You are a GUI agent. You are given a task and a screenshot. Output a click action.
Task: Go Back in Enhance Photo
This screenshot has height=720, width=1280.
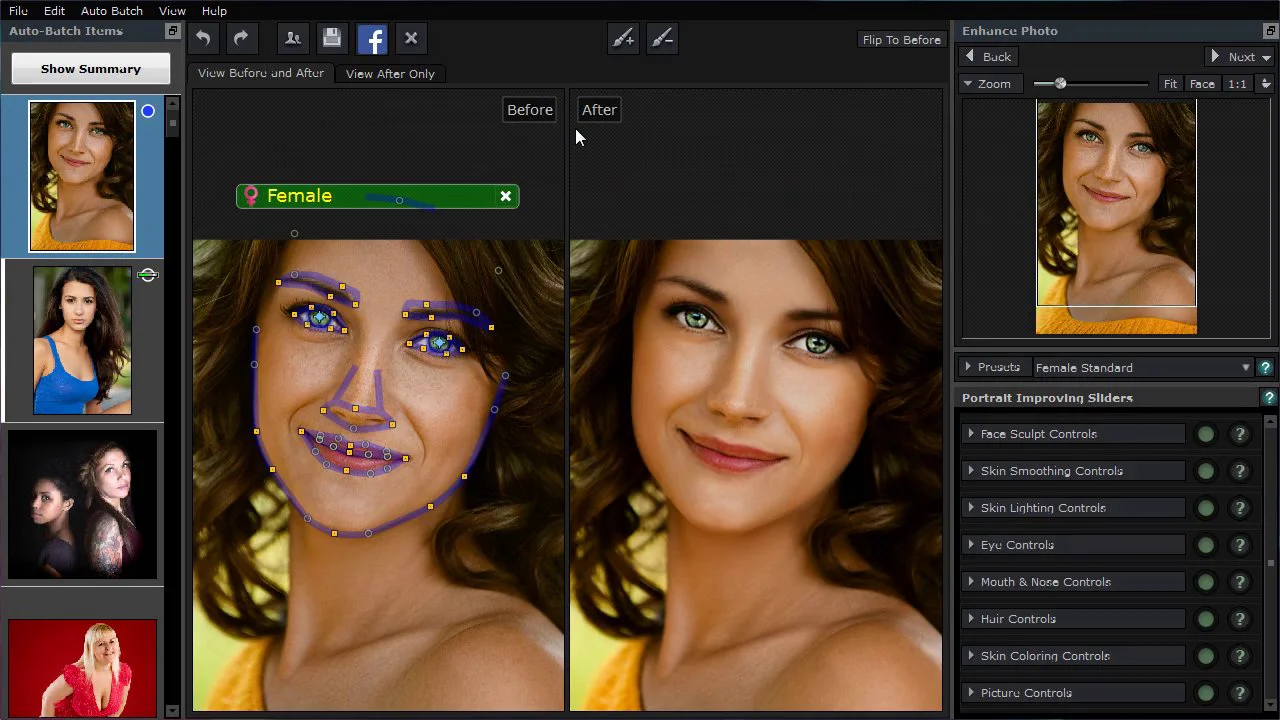click(989, 57)
